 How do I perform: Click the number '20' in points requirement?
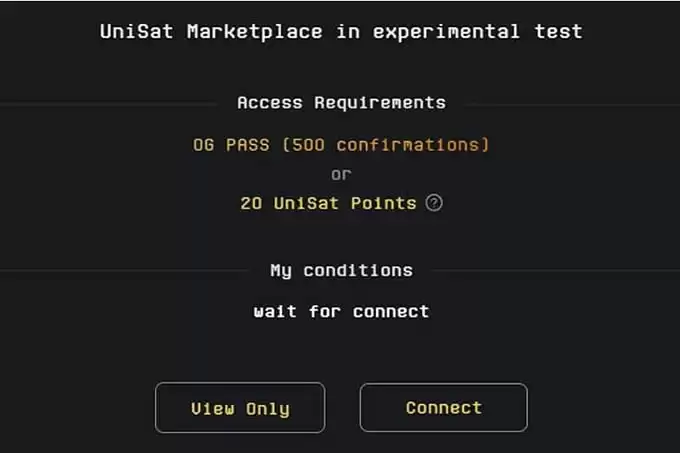pos(250,203)
